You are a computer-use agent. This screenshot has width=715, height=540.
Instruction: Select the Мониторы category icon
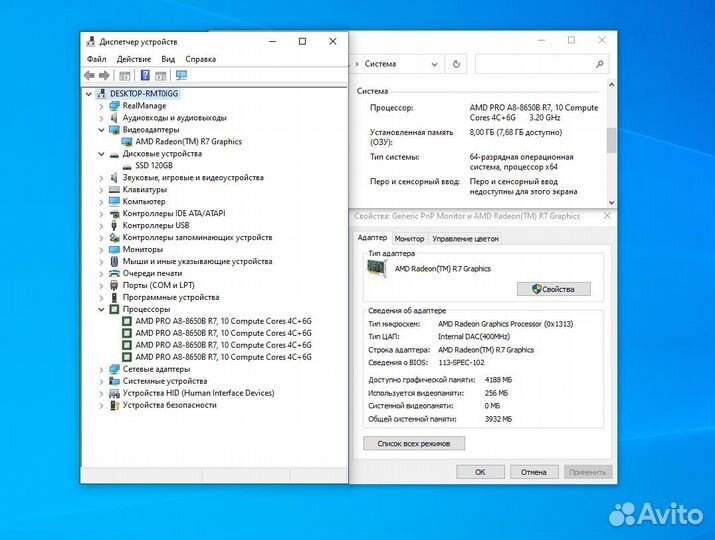114,249
